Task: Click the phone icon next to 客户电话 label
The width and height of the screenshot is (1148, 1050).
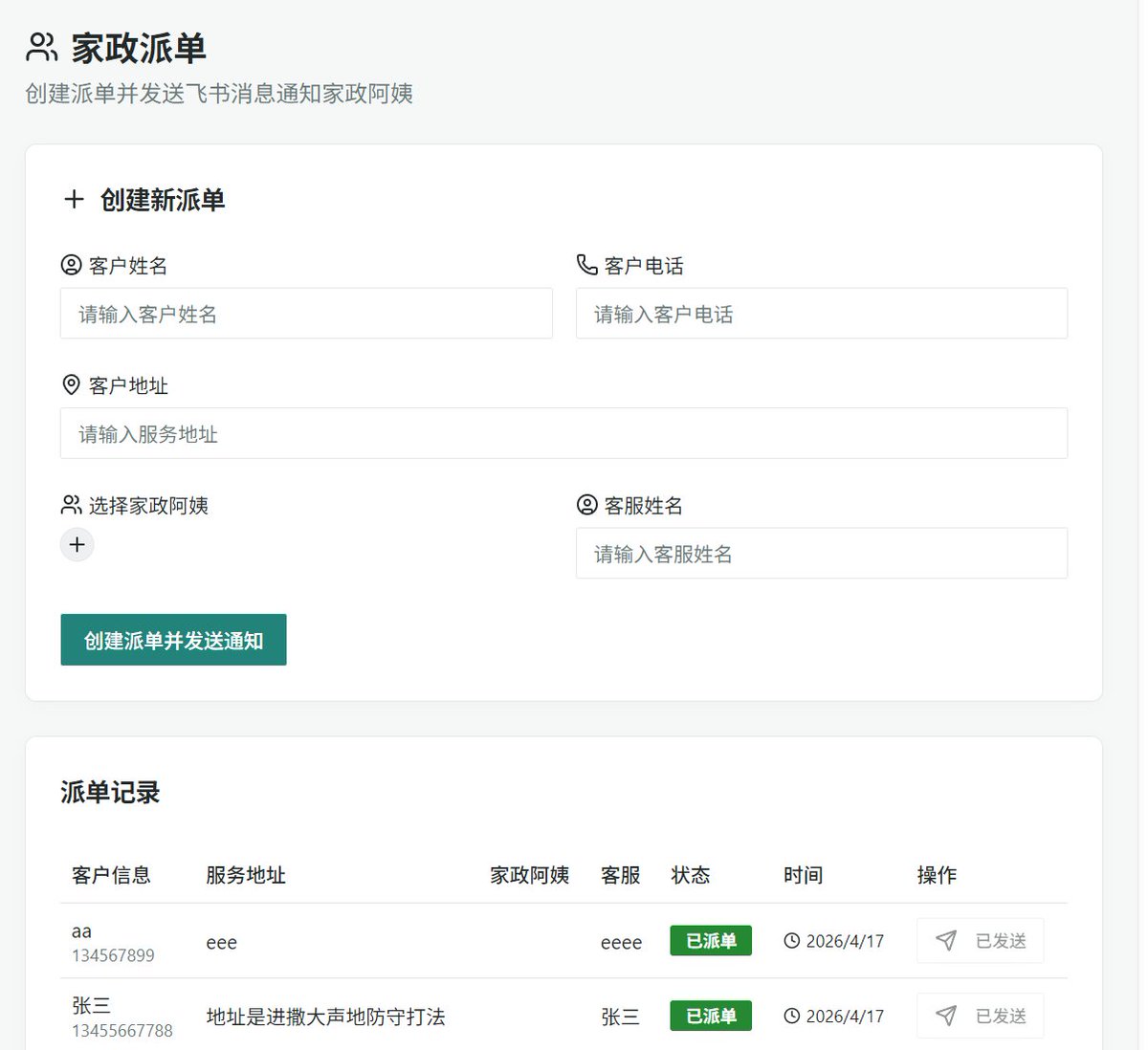Action: (x=586, y=265)
